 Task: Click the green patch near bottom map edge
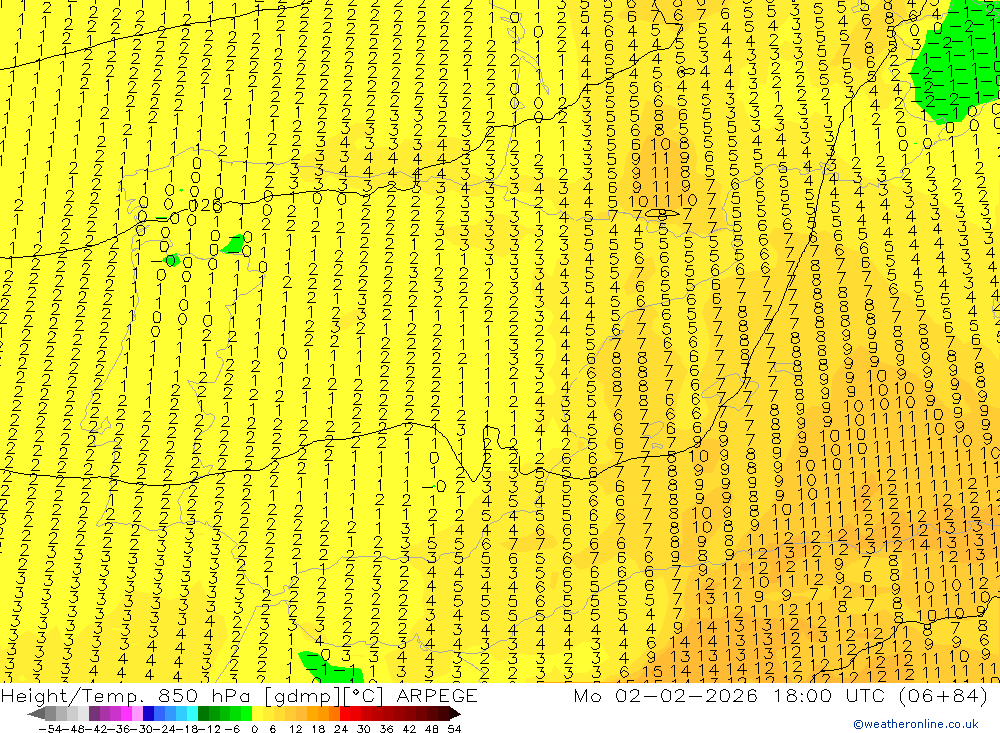point(330,666)
